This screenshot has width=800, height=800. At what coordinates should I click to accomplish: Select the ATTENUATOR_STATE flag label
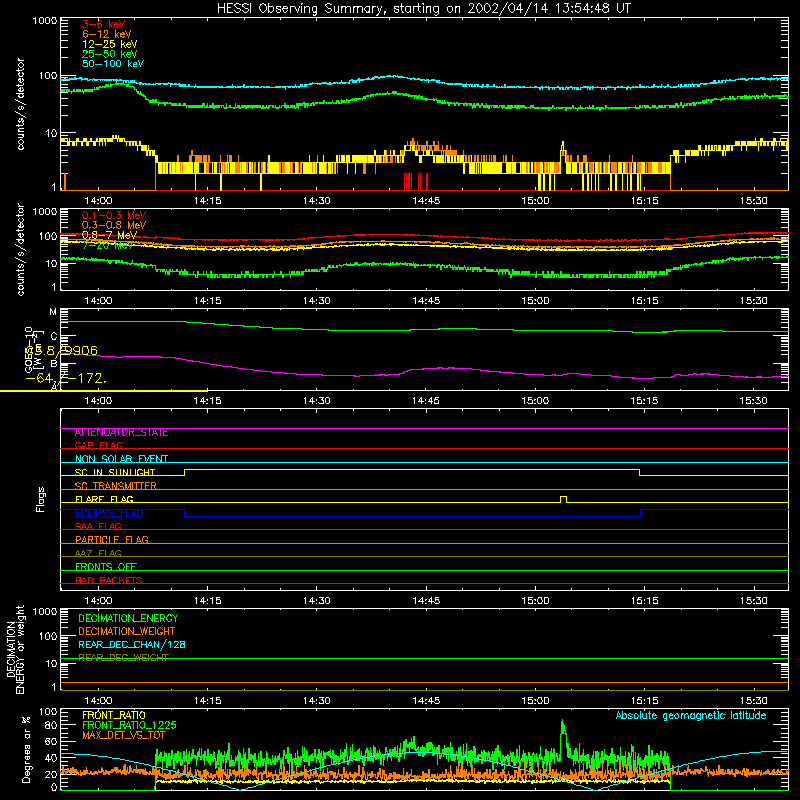[x=121, y=433]
